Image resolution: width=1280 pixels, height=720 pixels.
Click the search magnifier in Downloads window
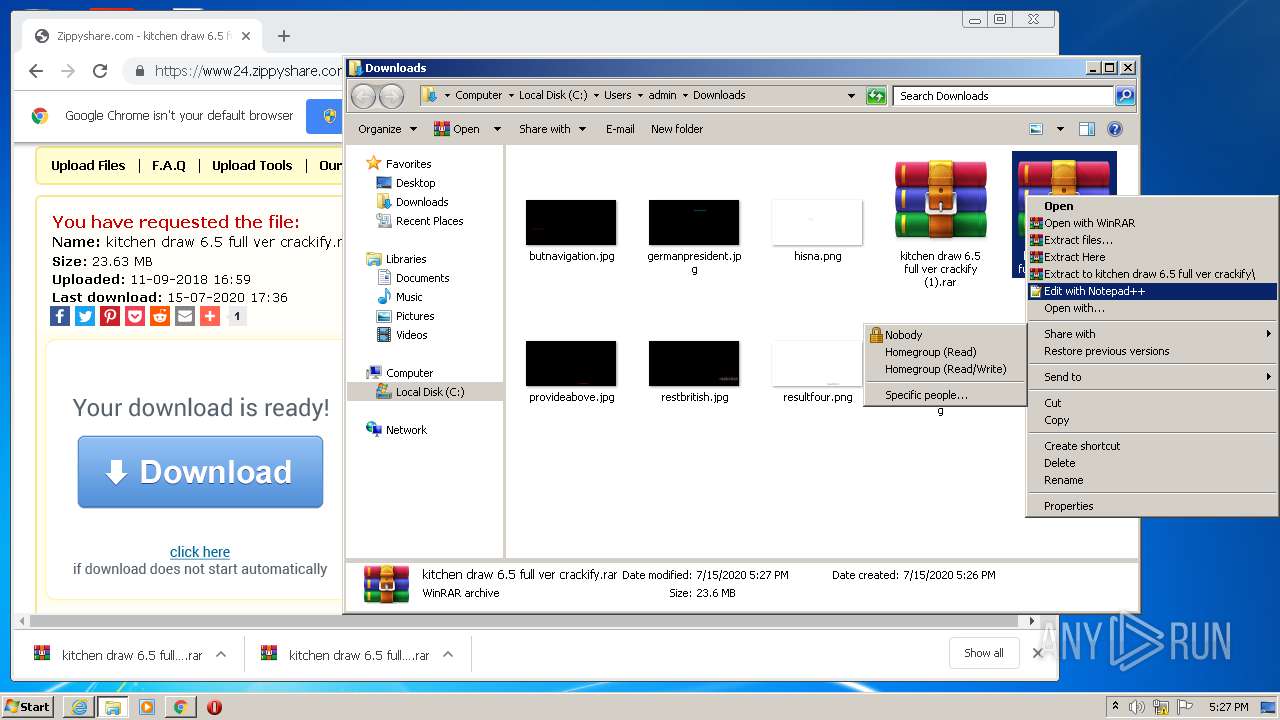tap(1124, 96)
